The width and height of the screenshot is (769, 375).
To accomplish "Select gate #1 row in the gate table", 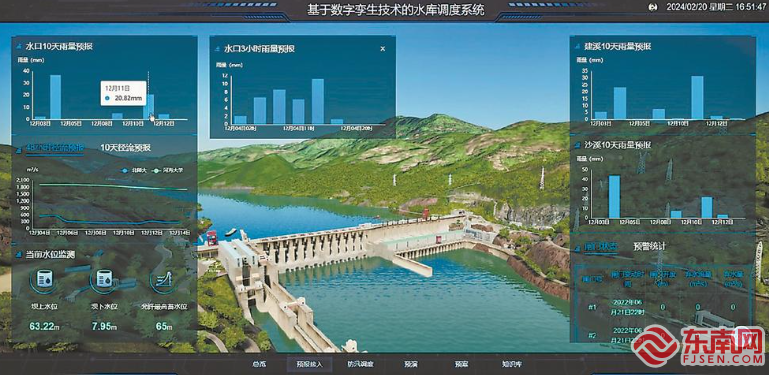I will click(662, 307).
